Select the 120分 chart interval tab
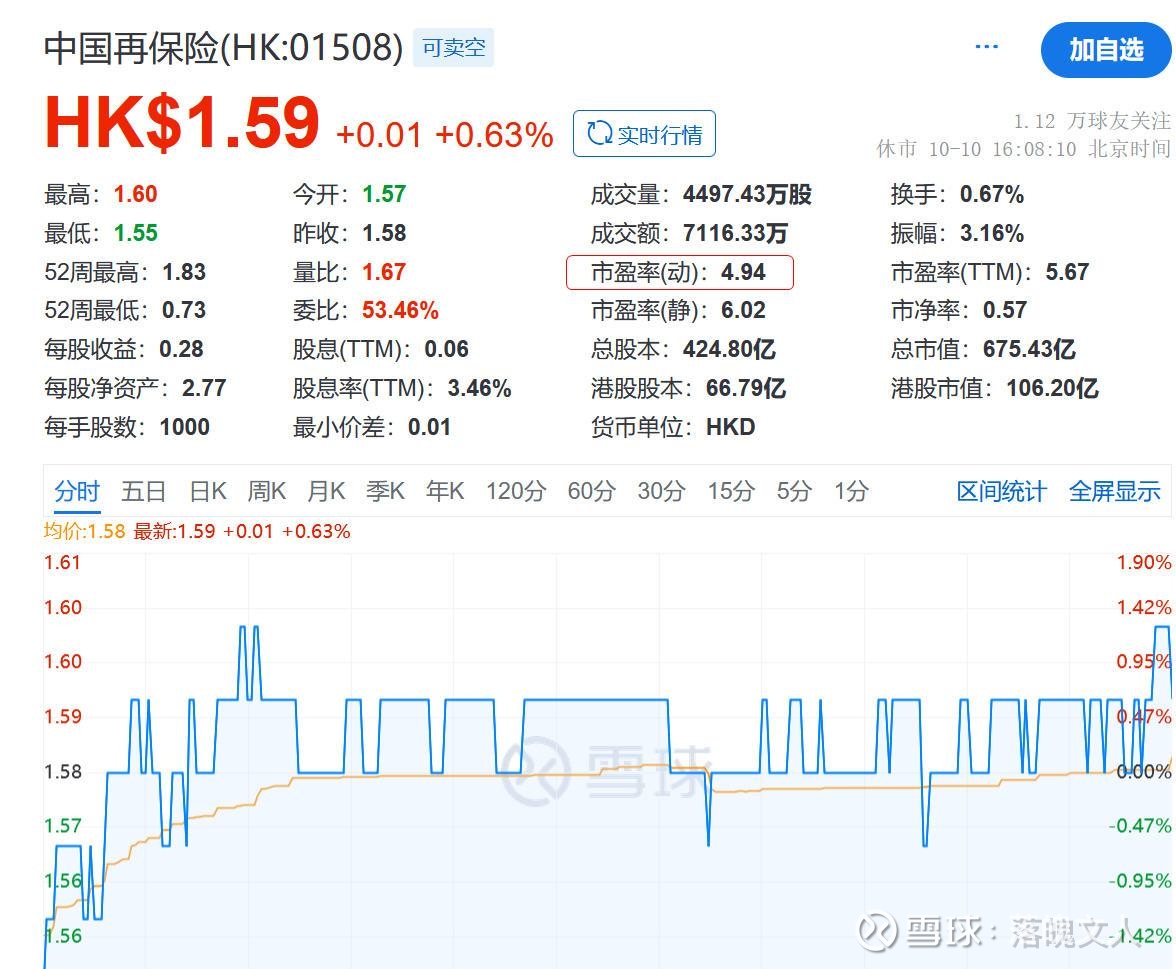 516,491
